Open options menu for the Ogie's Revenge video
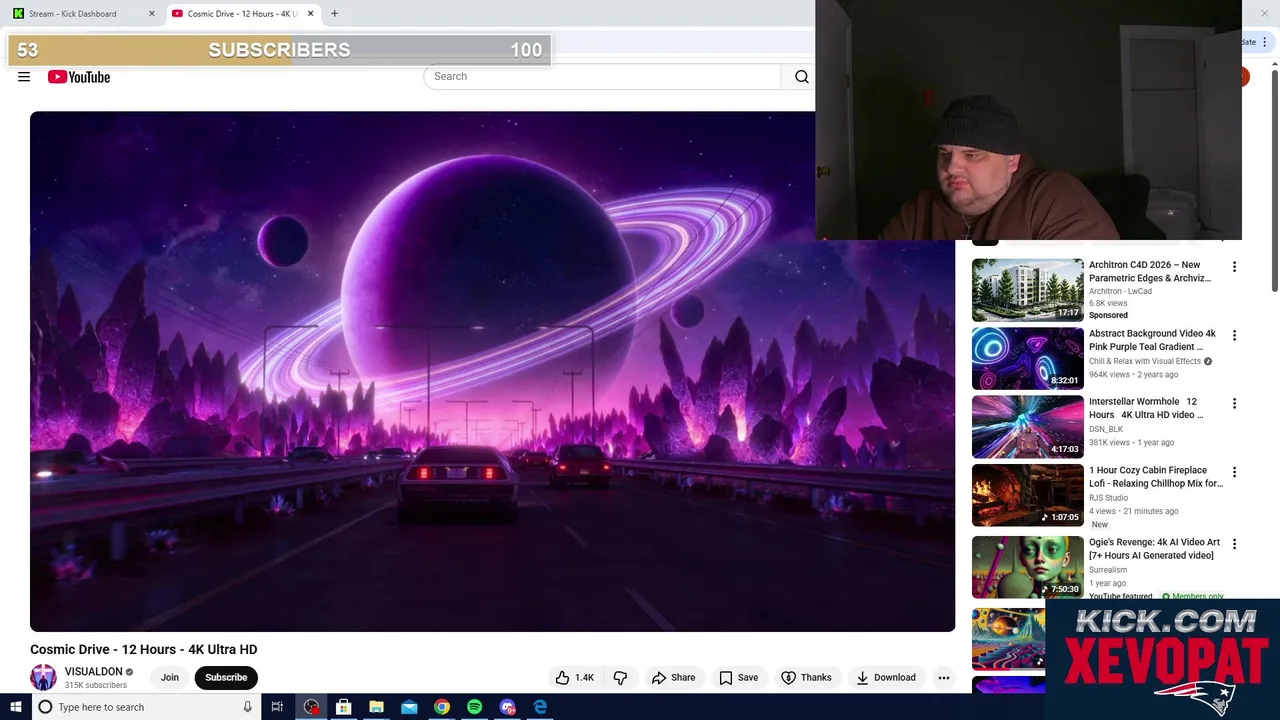The width and height of the screenshot is (1280, 720). point(1234,544)
